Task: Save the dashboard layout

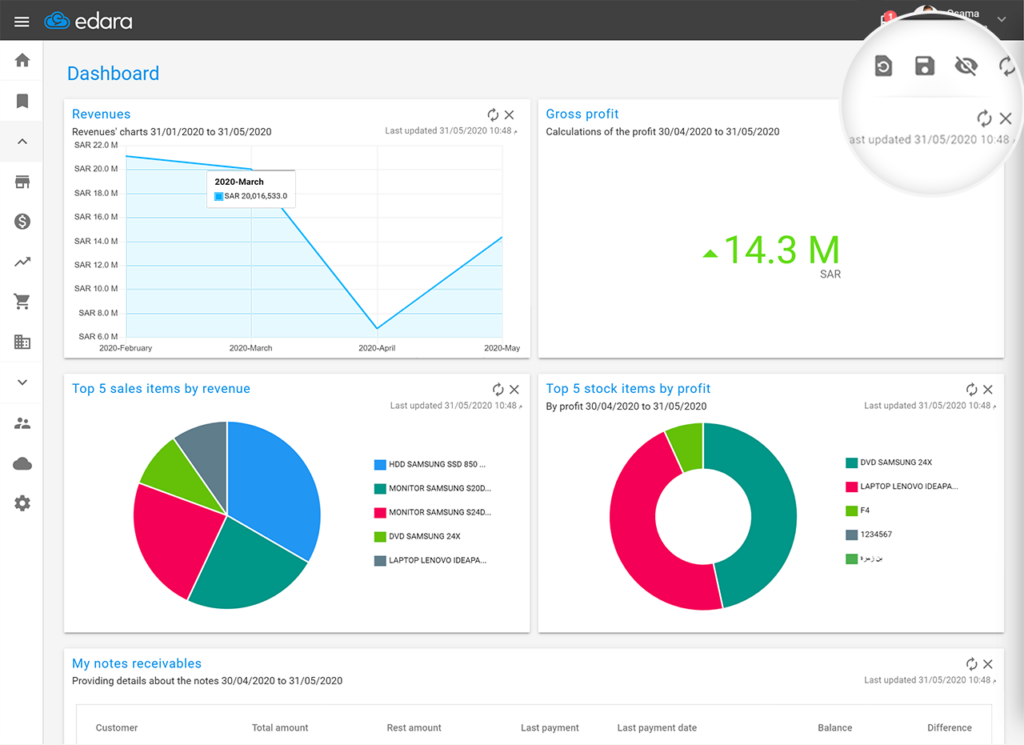Action: (924, 66)
